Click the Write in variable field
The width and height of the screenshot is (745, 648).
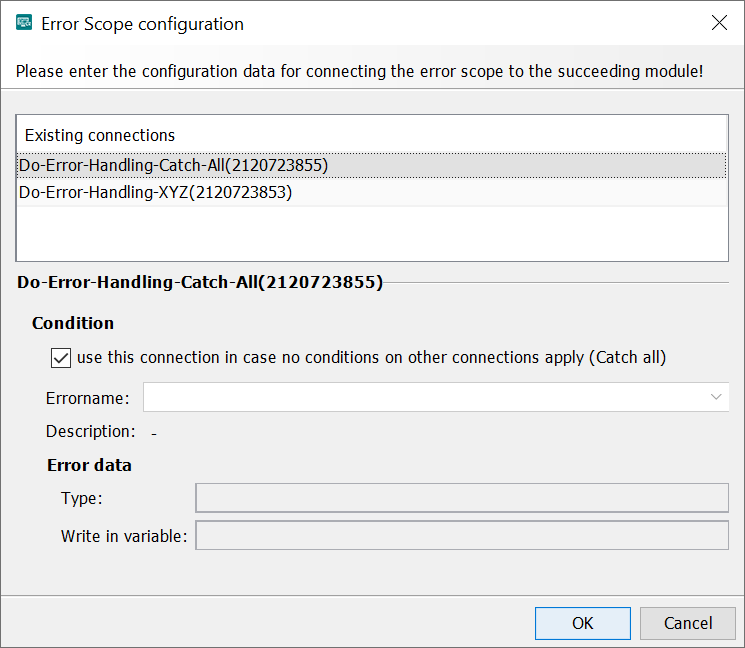click(x=461, y=536)
